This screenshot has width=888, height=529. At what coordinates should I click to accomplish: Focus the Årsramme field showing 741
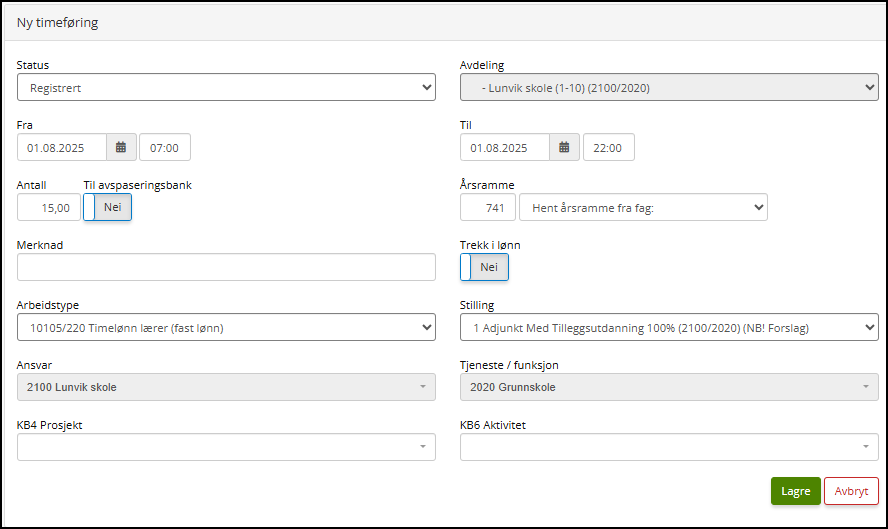[488, 207]
